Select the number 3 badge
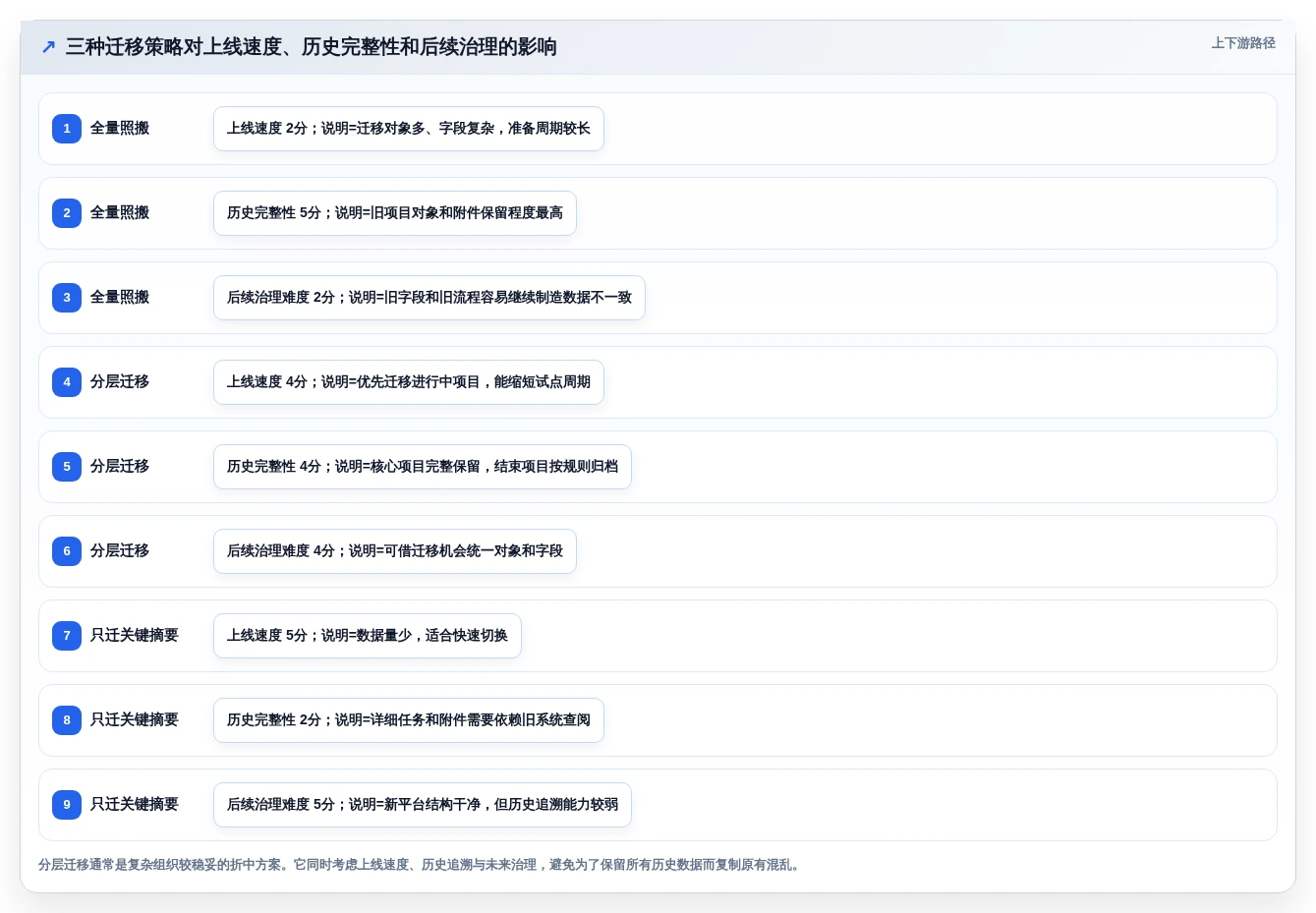This screenshot has height=913, width=1316. tap(67, 298)
